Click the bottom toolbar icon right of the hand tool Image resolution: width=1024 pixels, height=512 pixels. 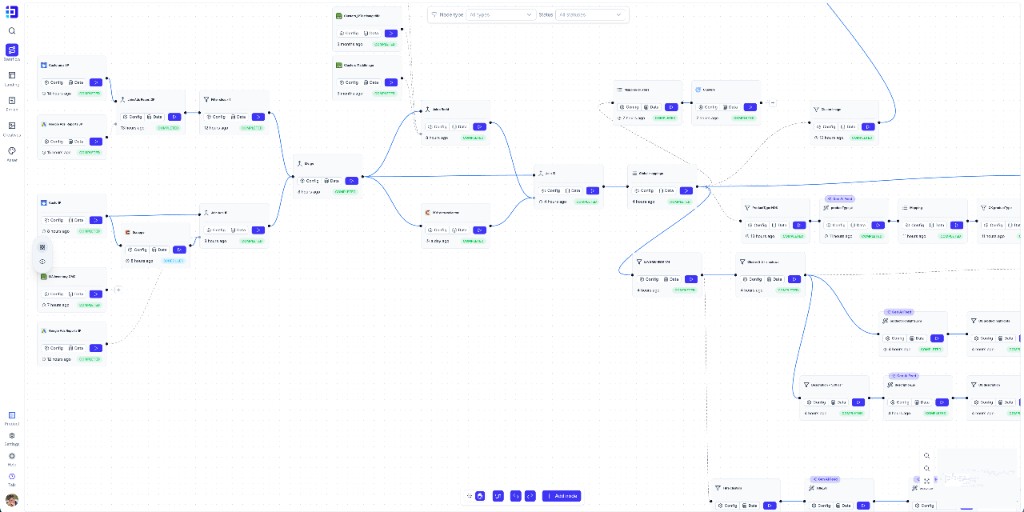pos(498,496)
